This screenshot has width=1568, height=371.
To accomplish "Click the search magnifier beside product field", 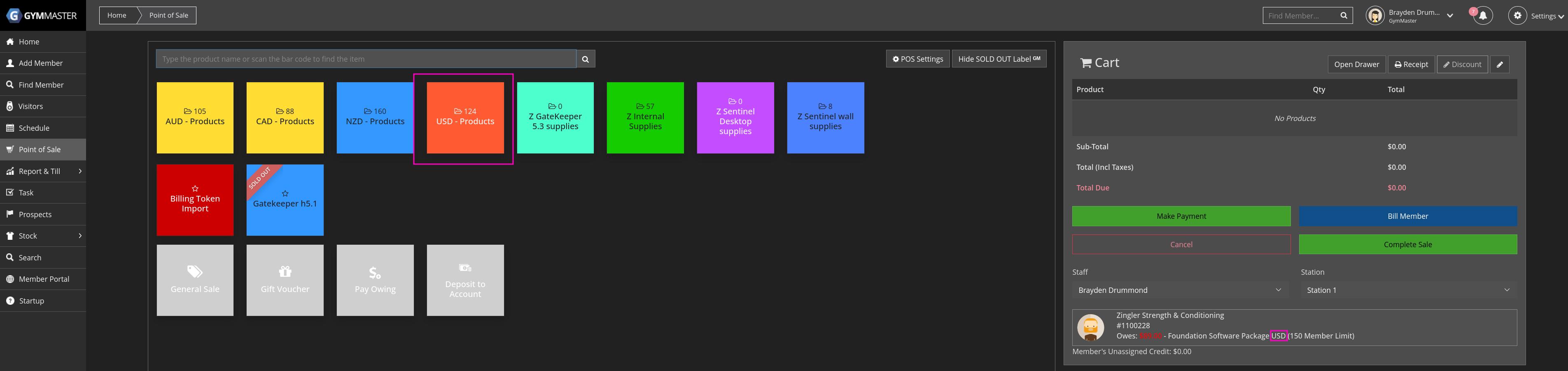I will (x=586, y=59).
